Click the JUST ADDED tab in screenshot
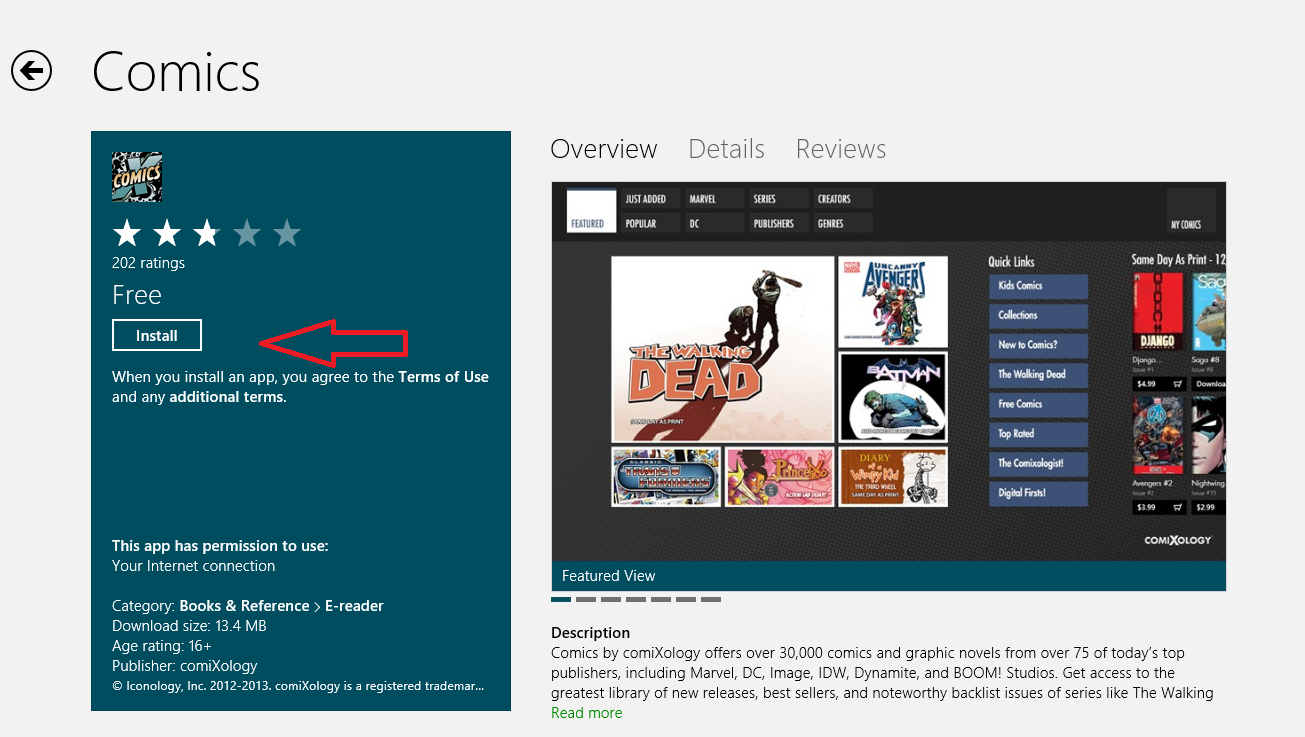The height and width of the screenshot is (737, 1305). 650,198
